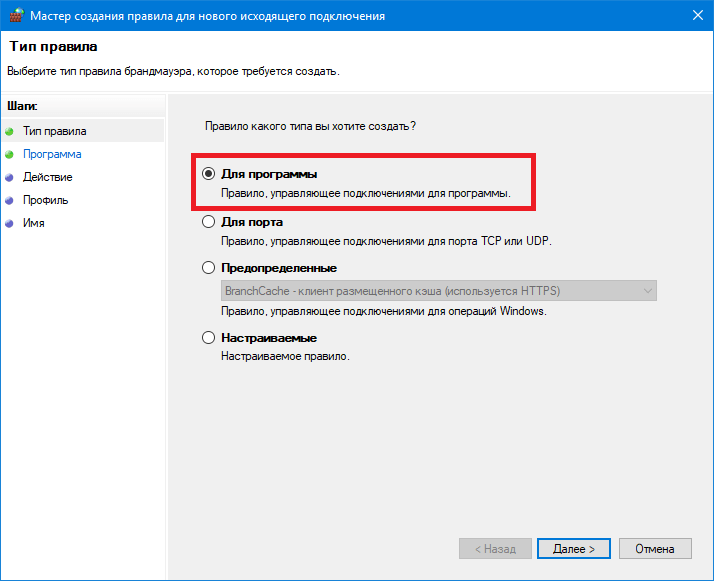Choose the 'Предопределенные' rule type option
This screenshot has height=581, width=714.
[209, 268]
